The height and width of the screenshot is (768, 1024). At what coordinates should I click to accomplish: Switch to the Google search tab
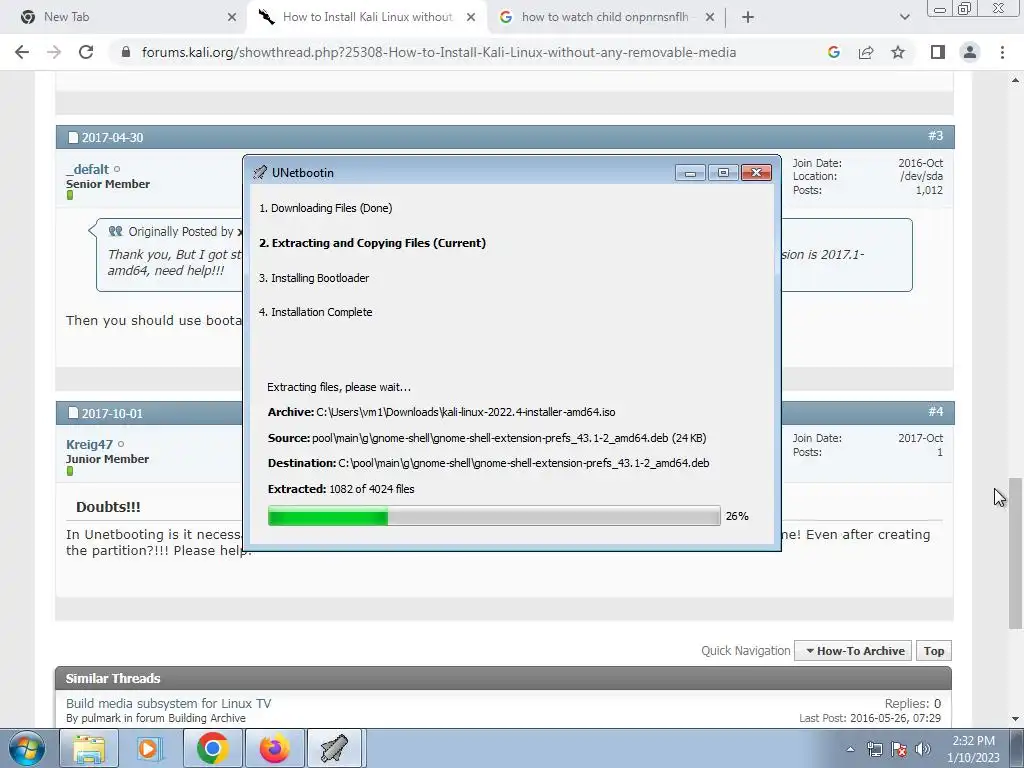coord(605,17)
